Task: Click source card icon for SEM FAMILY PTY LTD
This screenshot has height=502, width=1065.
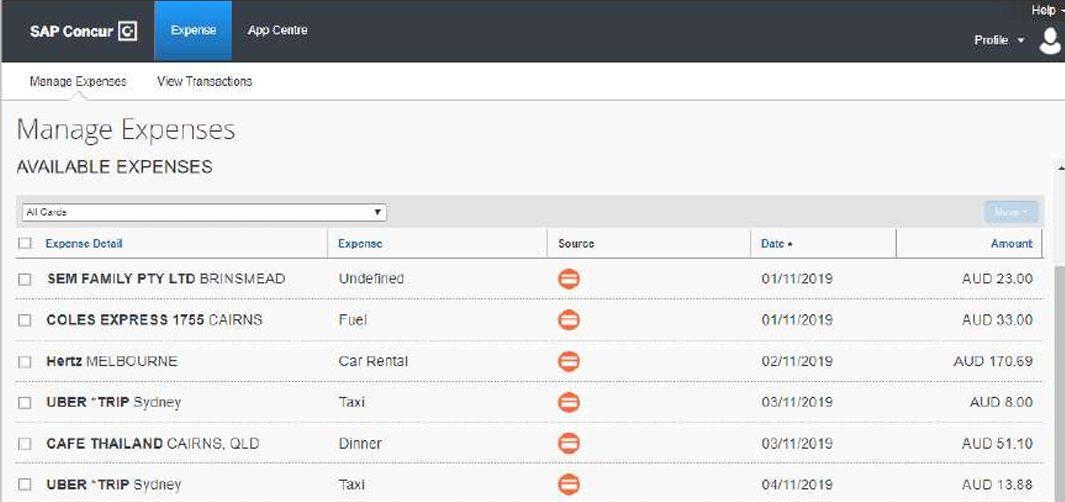Action: [568, 279]
